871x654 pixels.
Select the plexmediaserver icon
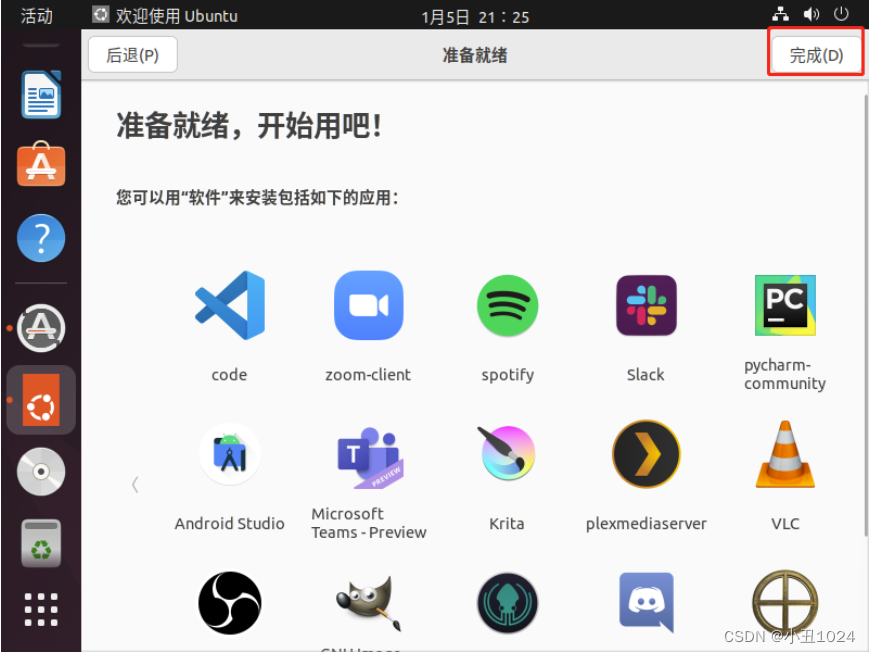coord(646,454)
